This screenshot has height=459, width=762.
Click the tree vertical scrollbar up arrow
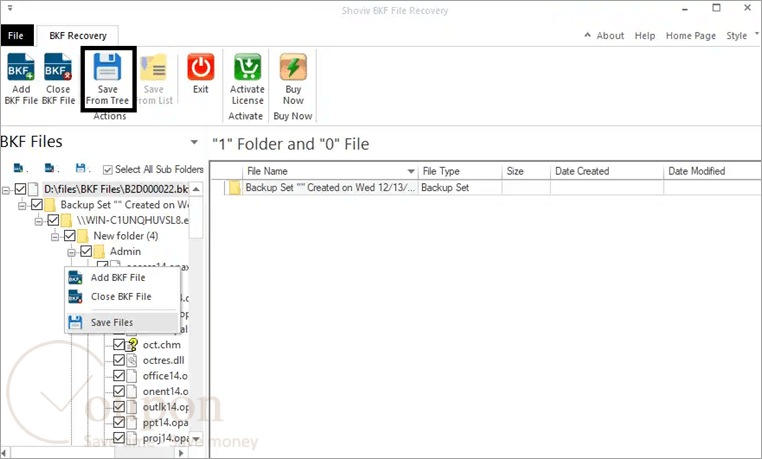pyautogui.click(x=196, y=189)
